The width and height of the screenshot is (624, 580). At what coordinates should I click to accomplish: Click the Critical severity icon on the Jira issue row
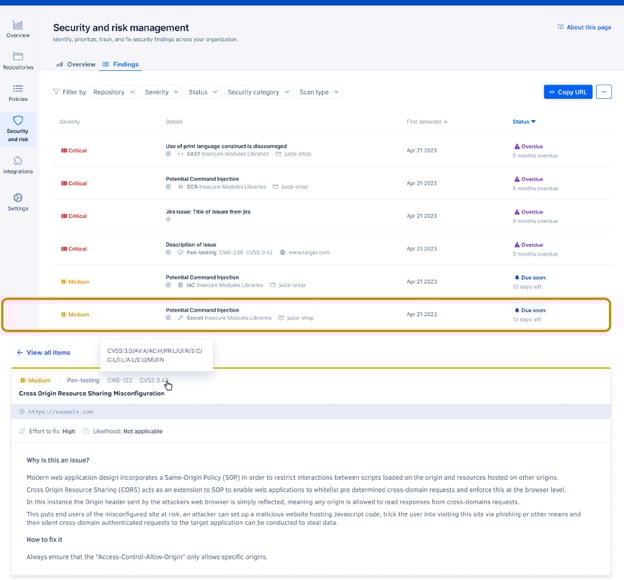(x=64, y=216)
